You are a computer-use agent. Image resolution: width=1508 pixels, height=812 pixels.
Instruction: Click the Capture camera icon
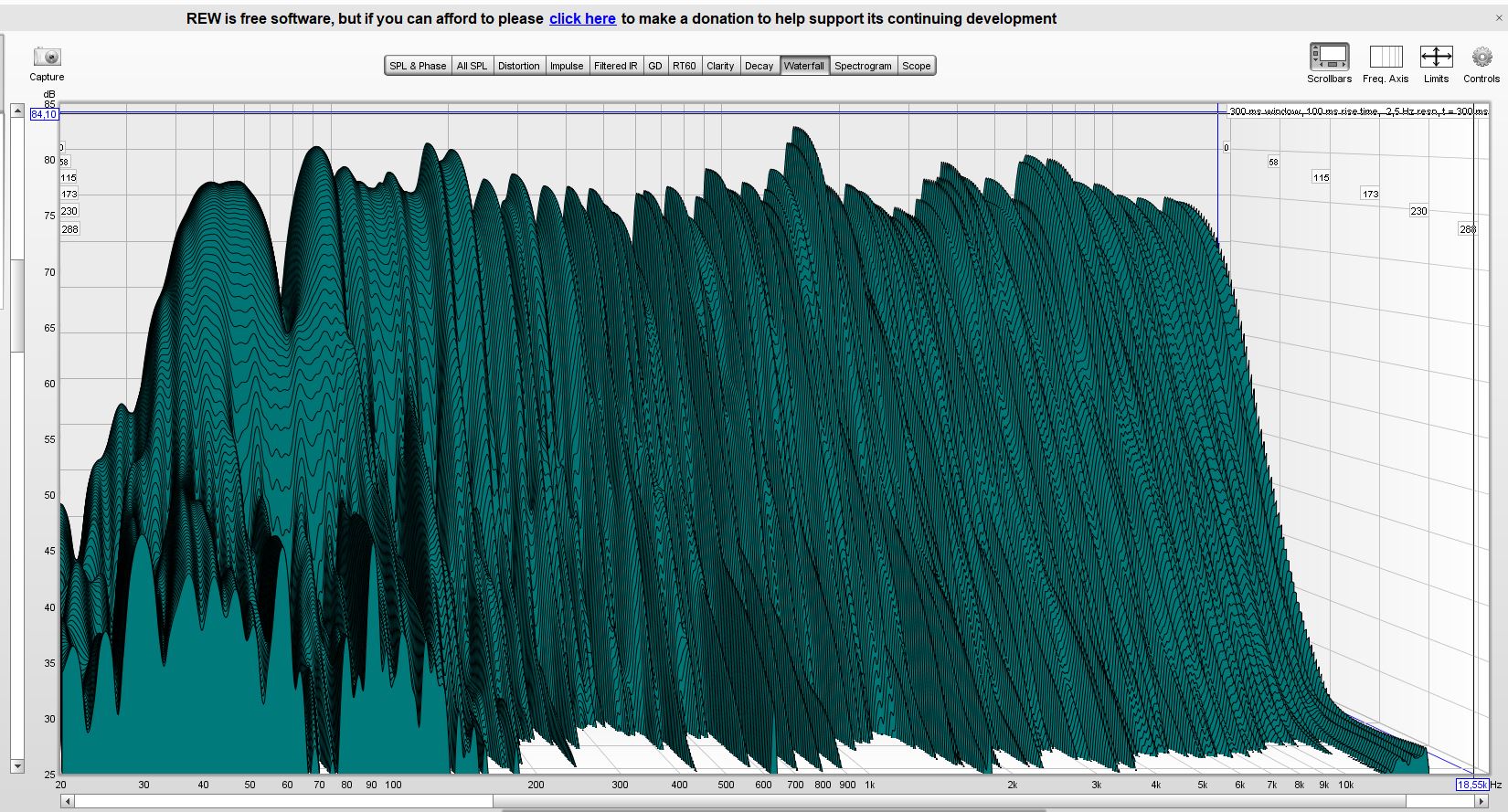click(x=47, y=58)
